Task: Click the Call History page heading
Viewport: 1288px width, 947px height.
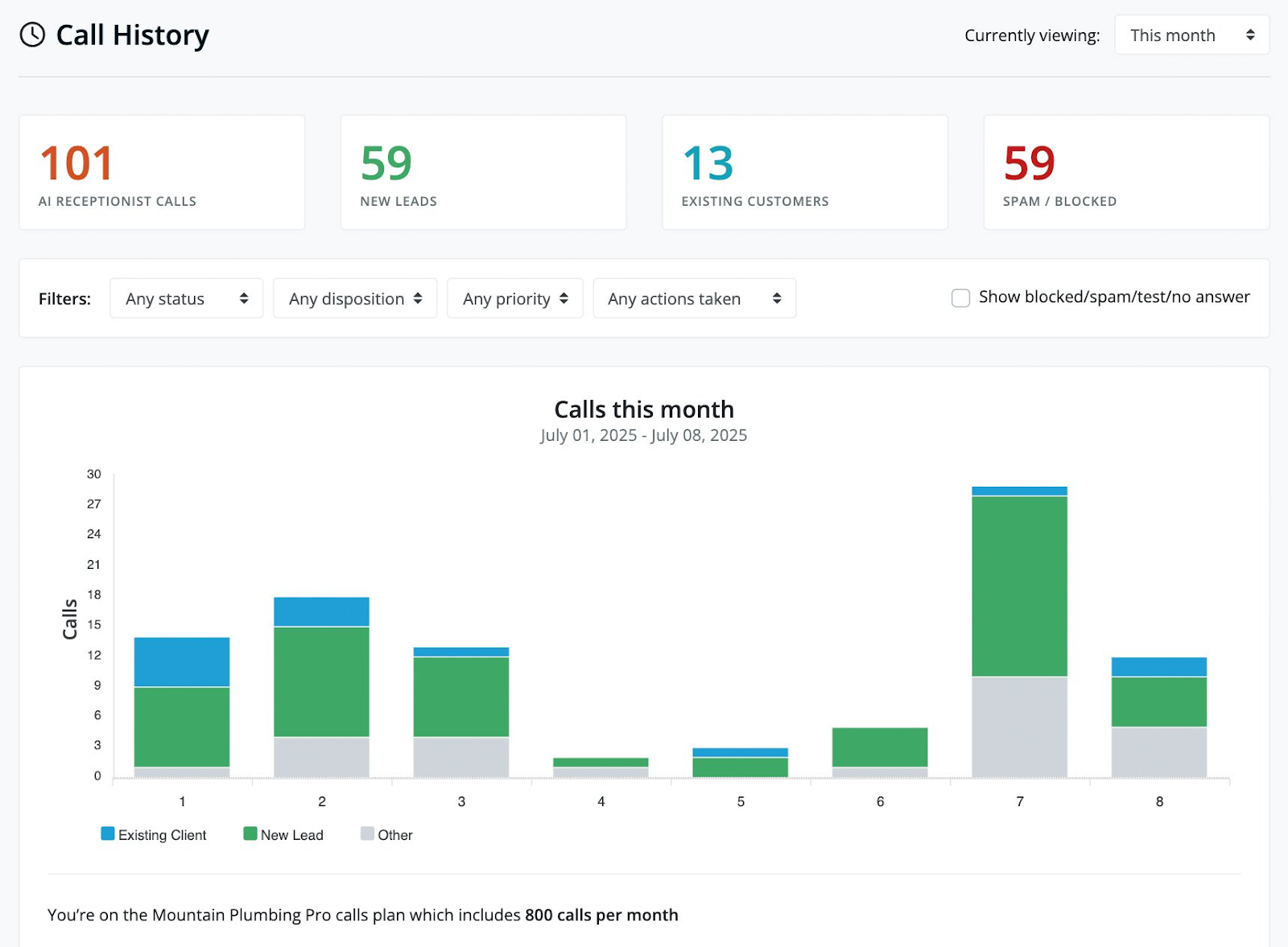Action: coord(132,35)
